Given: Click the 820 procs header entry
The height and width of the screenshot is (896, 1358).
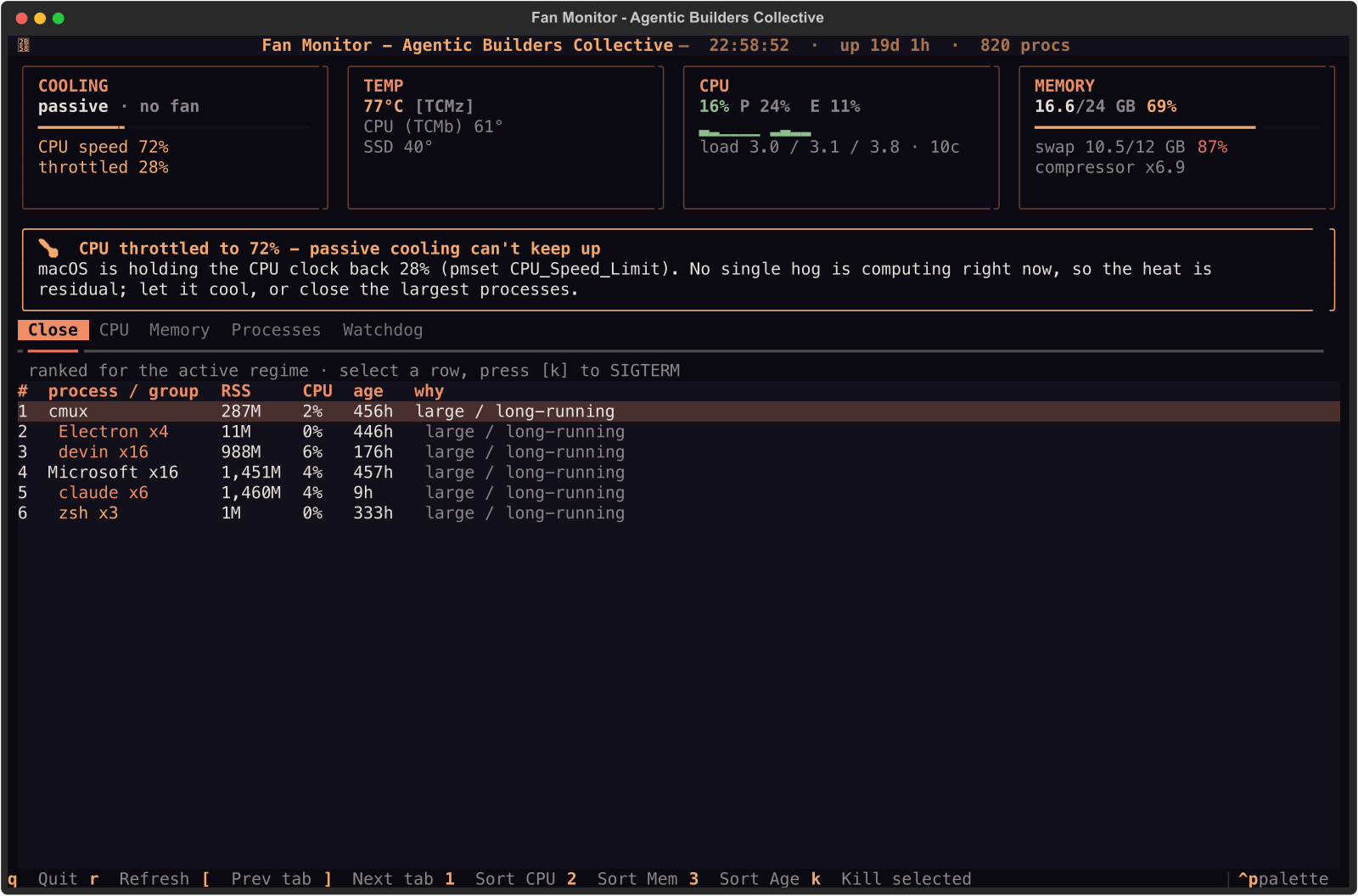Looking at the screenshot, I should [x=1025, y=45].
